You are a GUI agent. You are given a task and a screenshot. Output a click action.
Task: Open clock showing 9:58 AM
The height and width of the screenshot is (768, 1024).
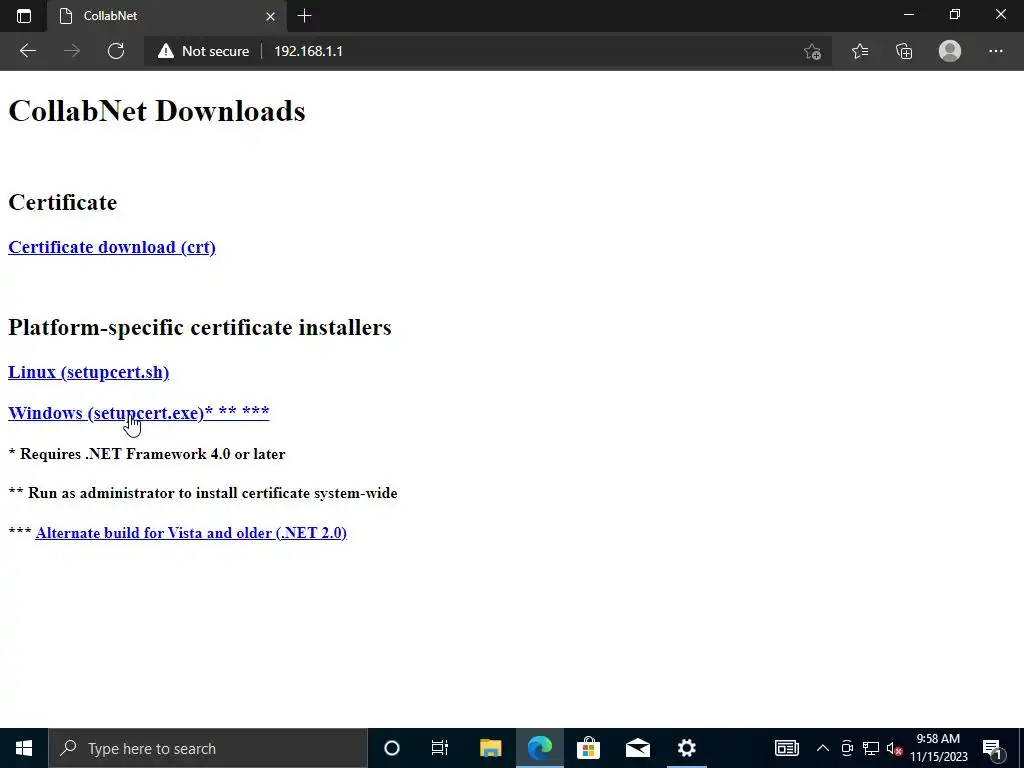click(938, 748)
